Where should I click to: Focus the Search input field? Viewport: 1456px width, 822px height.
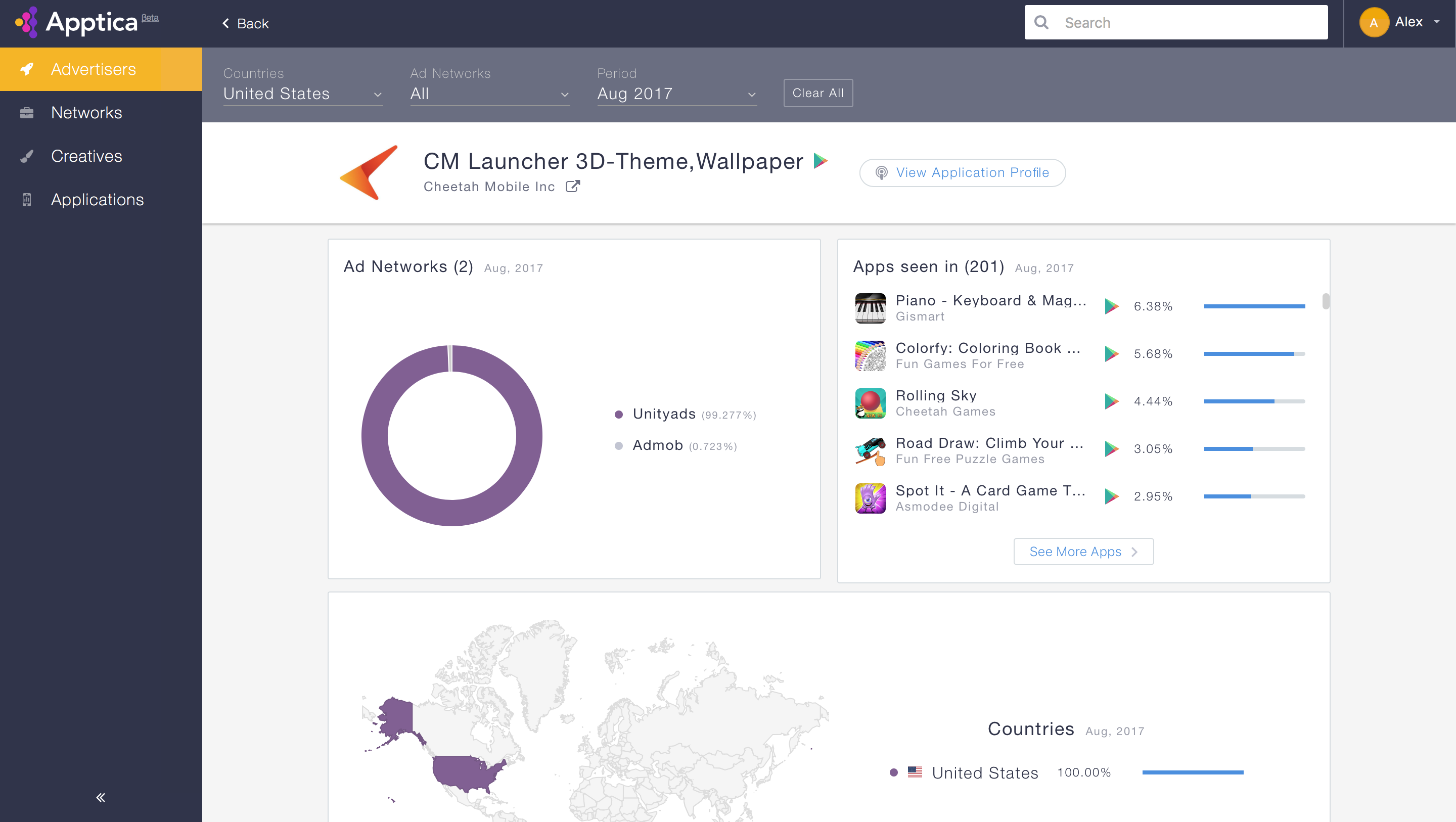1175,23
